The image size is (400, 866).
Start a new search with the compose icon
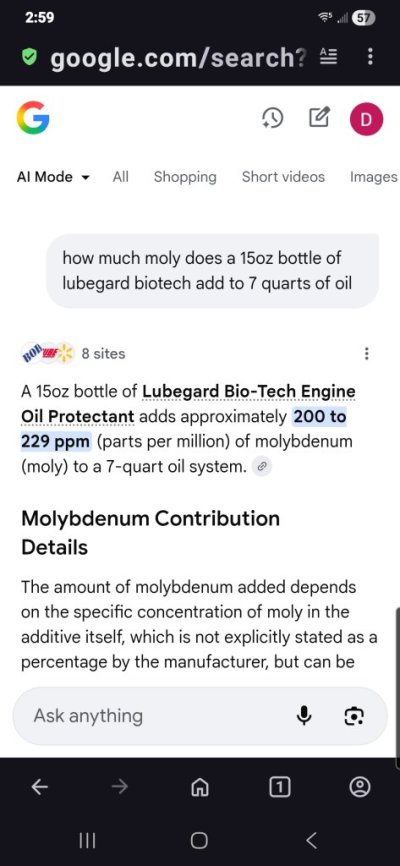point(319,117)
